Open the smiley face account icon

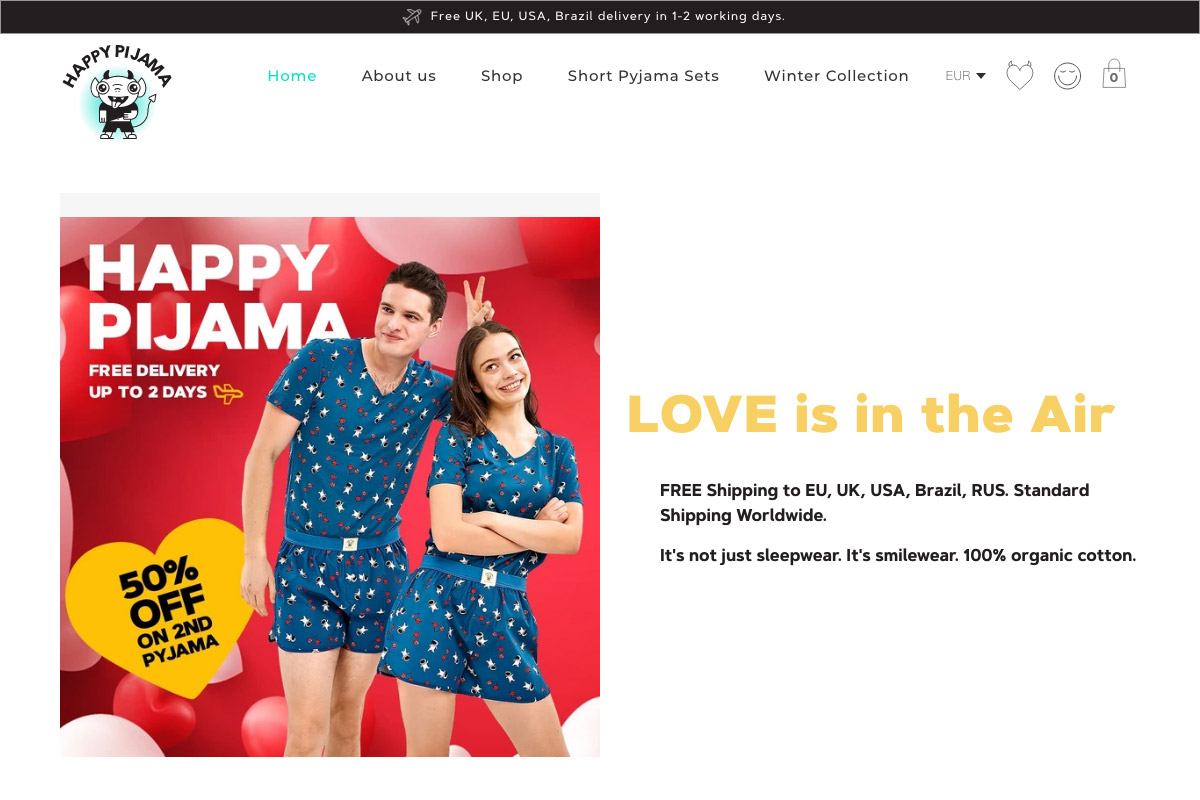(1067, 76)
